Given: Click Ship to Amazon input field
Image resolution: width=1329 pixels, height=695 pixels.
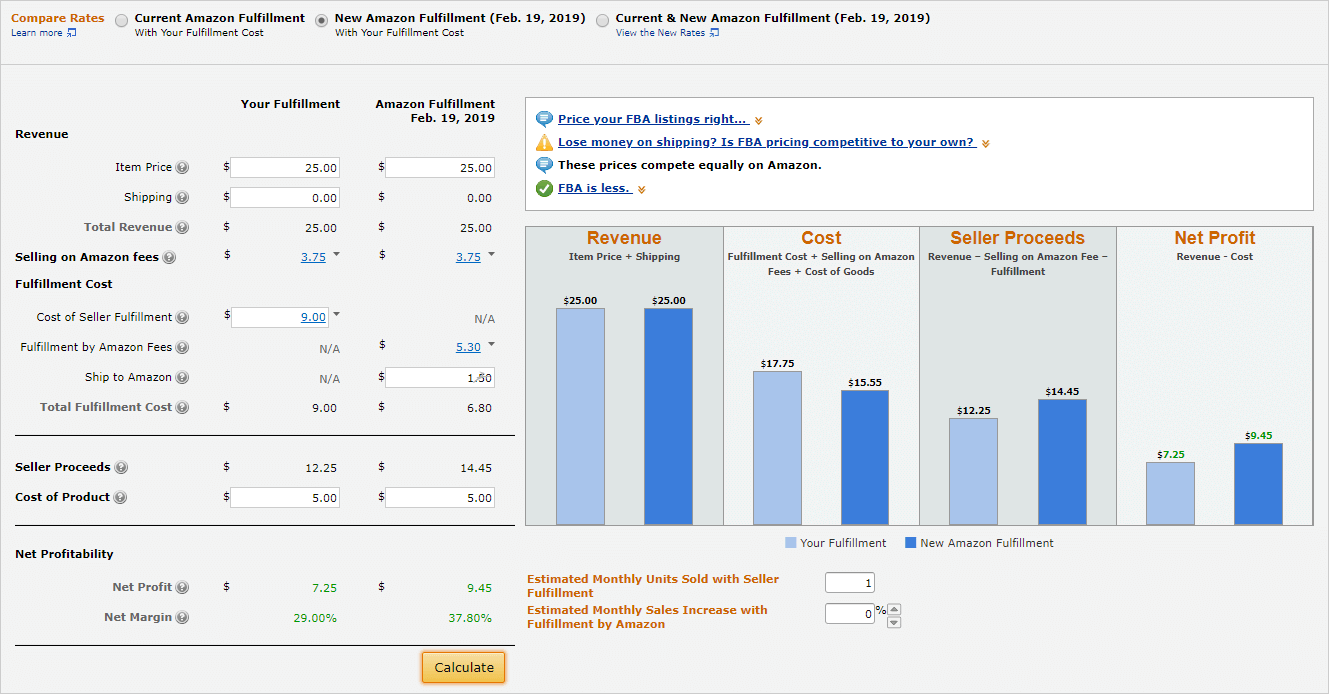Looking at the screenshot, I should click(x=440, y=378).
